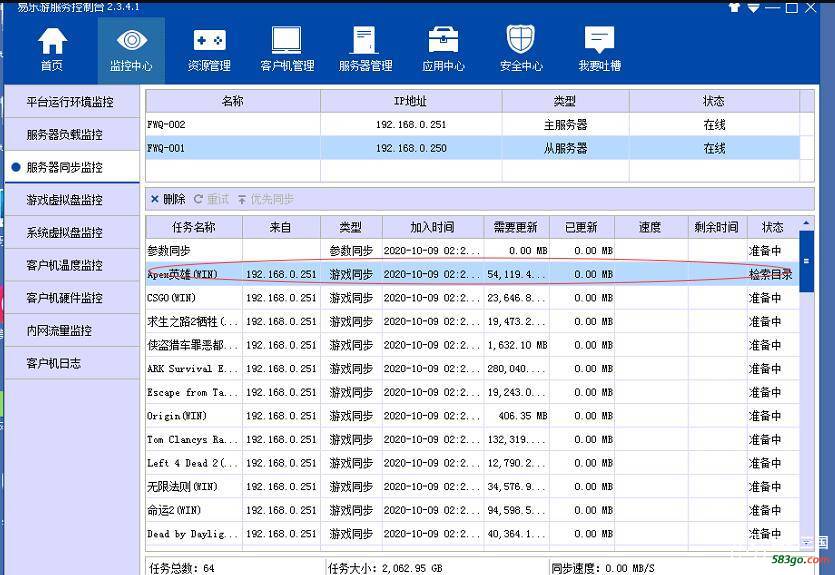Click the 优先同步 priority sync button
Screen dimensions: 835x575
click(x=266, y=199)
